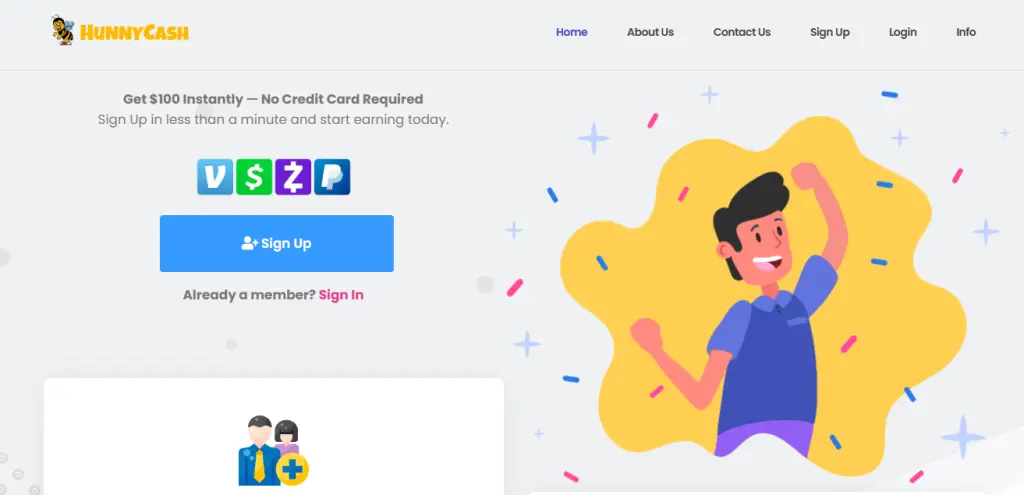Click the green Cash App icon

click(254, 177)
